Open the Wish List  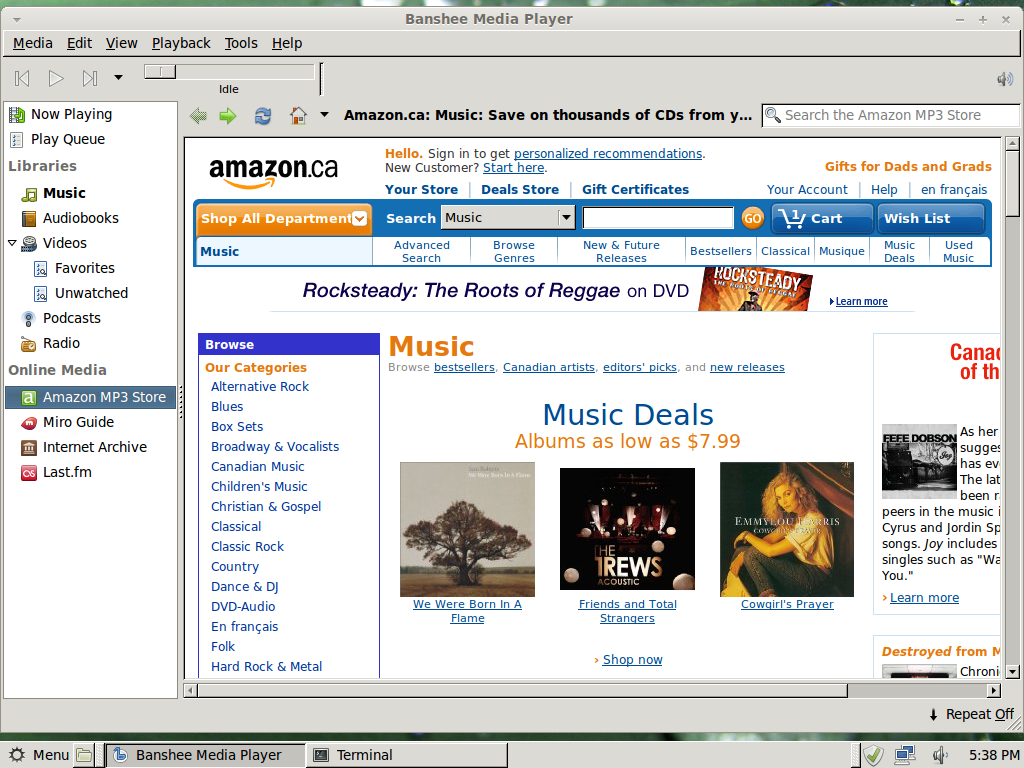(931, 219)
